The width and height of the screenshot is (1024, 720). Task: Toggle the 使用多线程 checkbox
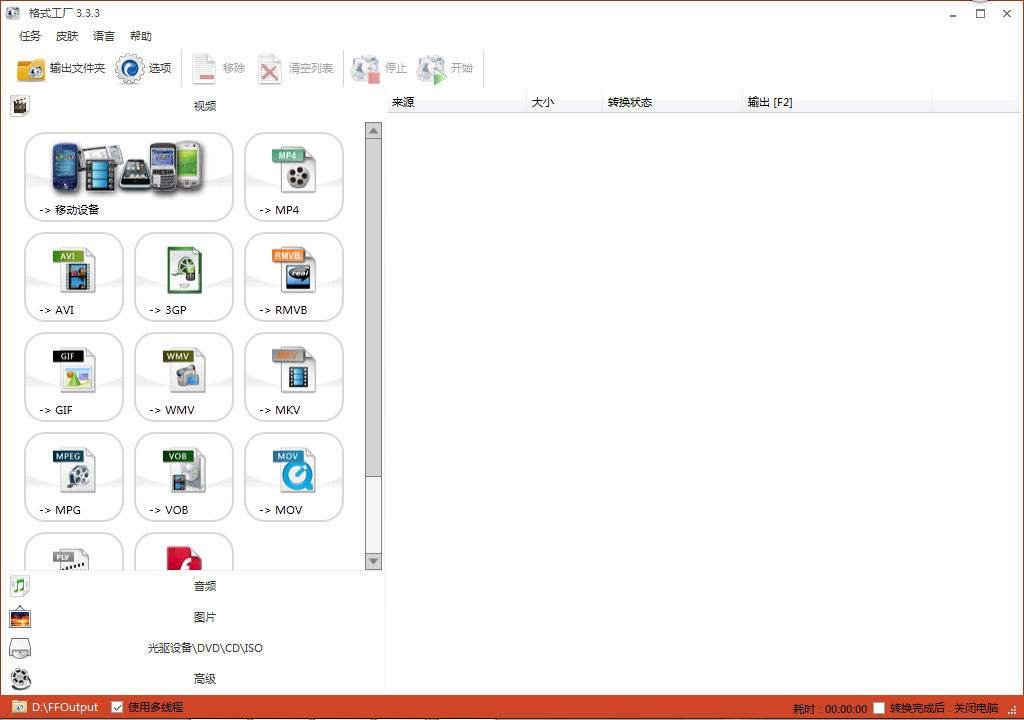[x=117, y=707]
